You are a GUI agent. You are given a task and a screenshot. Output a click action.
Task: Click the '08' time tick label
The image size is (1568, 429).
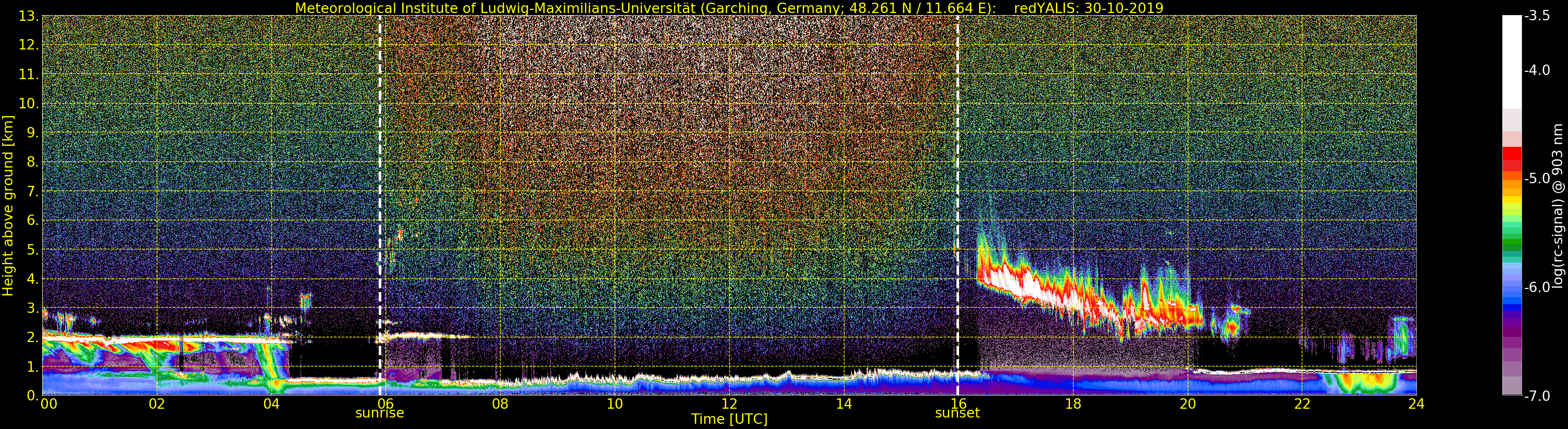[500, 403]
